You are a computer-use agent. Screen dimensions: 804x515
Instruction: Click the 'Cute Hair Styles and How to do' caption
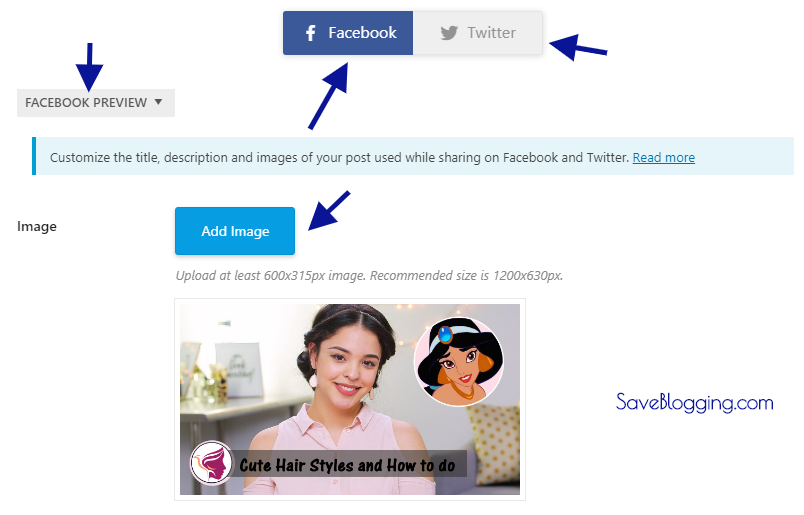347,465
